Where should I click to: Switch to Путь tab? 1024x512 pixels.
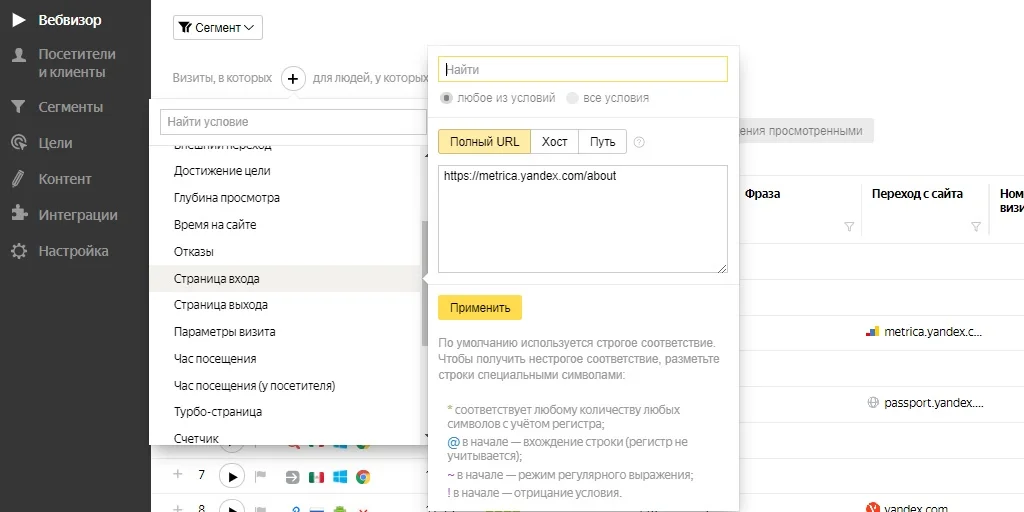click(x=602, y=142)
